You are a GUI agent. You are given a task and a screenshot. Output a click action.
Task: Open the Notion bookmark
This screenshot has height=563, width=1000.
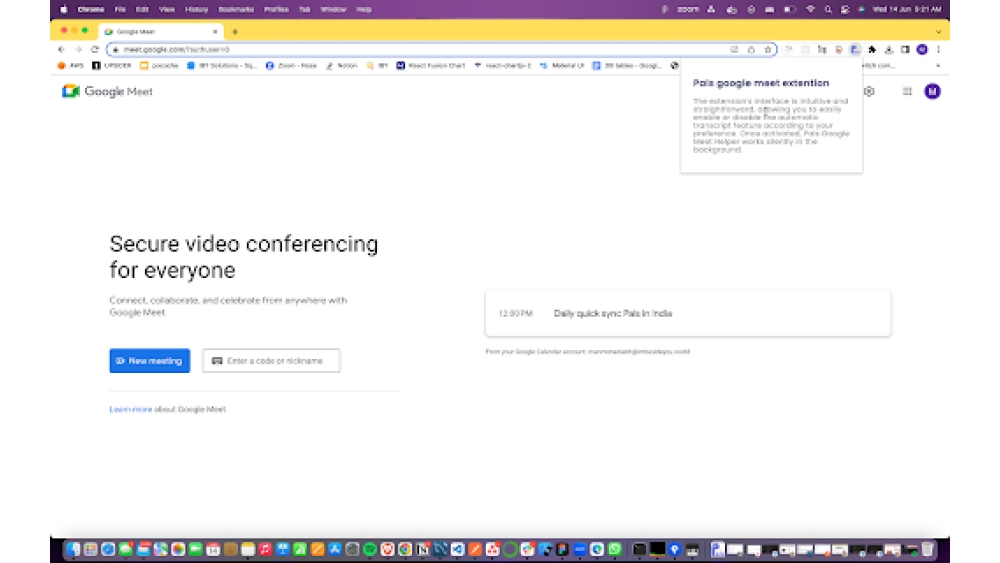[341, 65]
